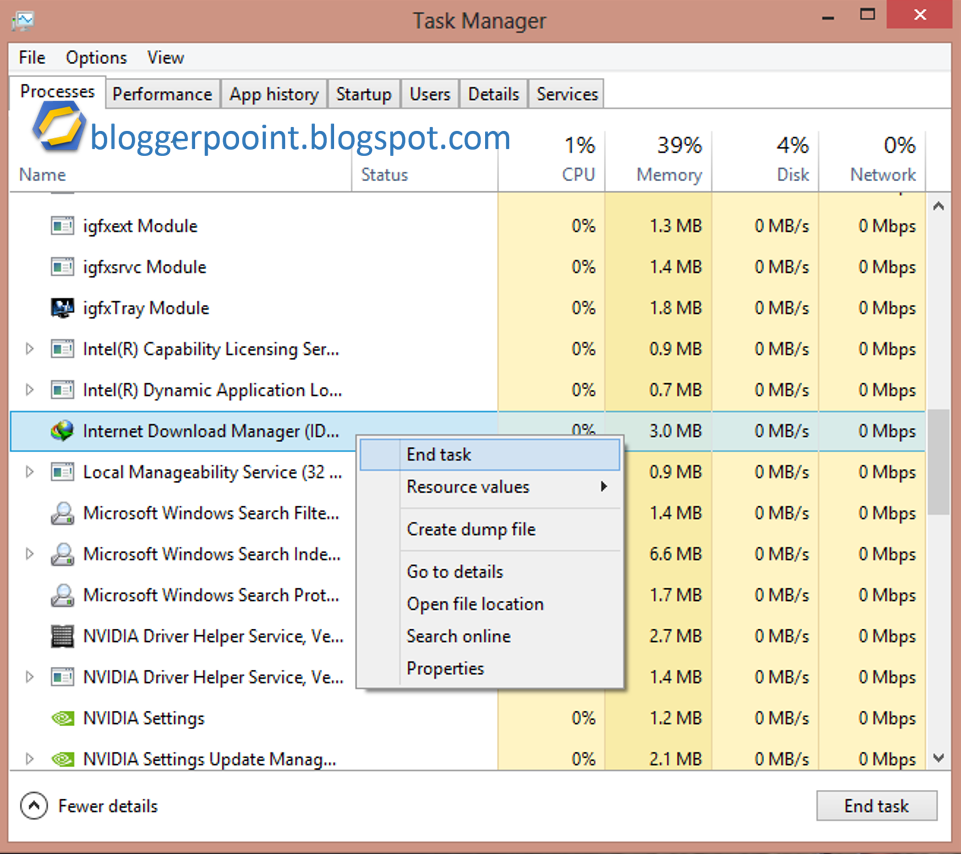Switch to the Users tab
This screenshot has height=854, width=961.
click(430, 94)
